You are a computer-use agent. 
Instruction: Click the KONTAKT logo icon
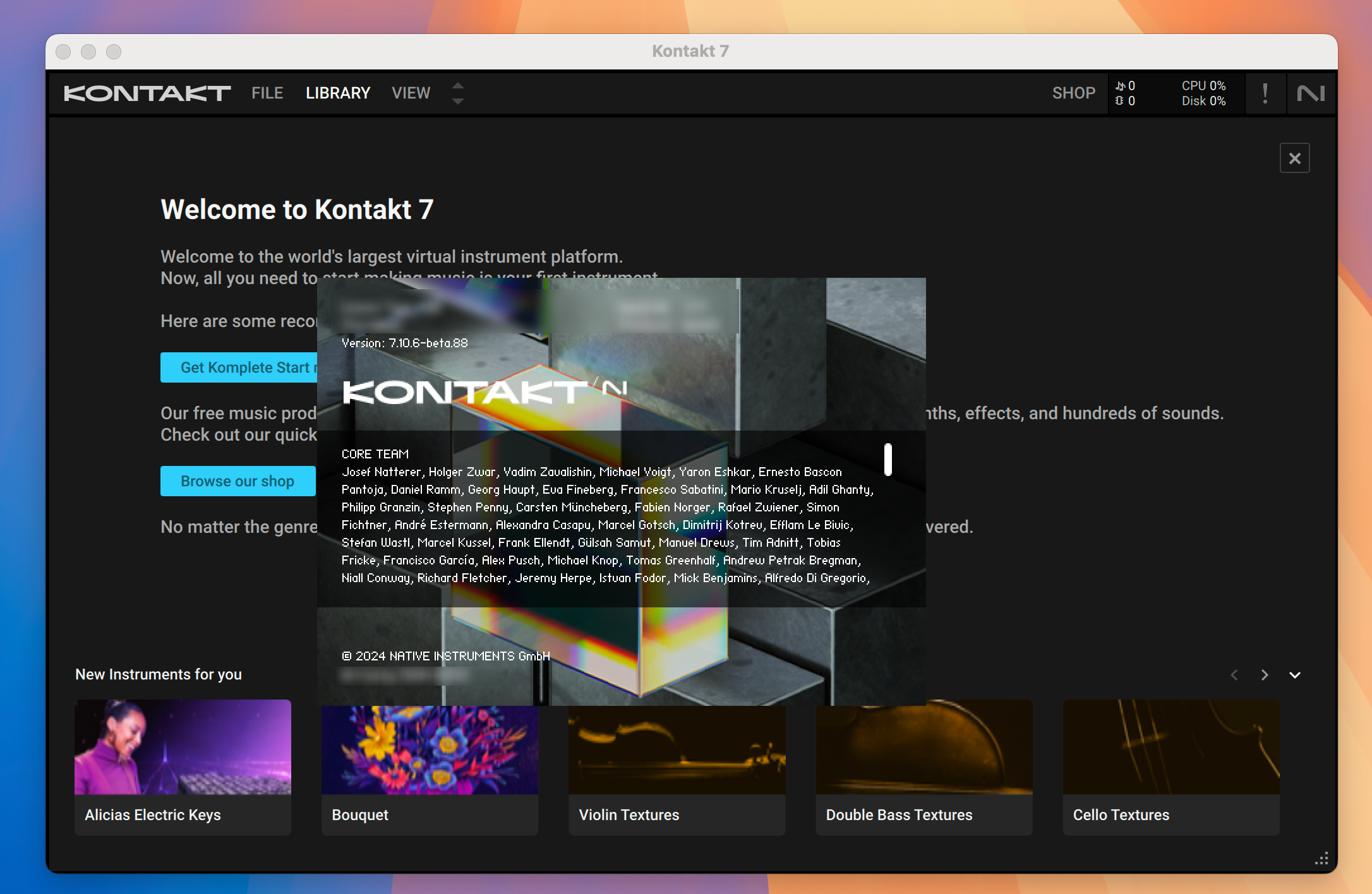(x=147, y=93)
